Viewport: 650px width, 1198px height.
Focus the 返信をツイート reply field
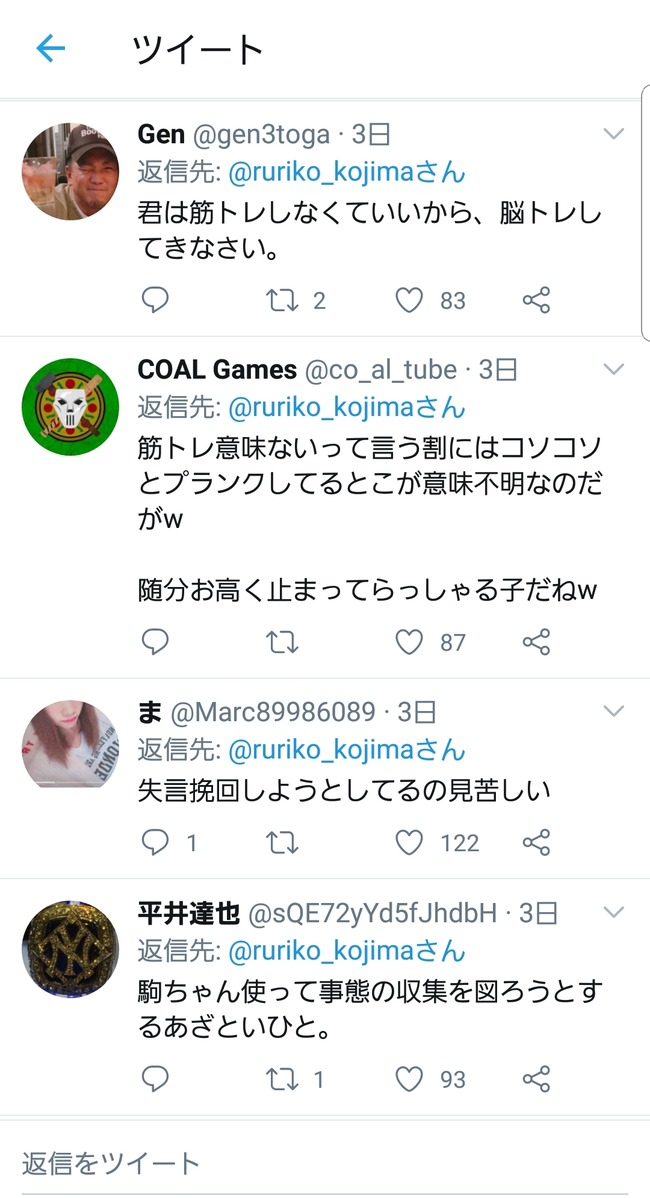coord(325,1164)
